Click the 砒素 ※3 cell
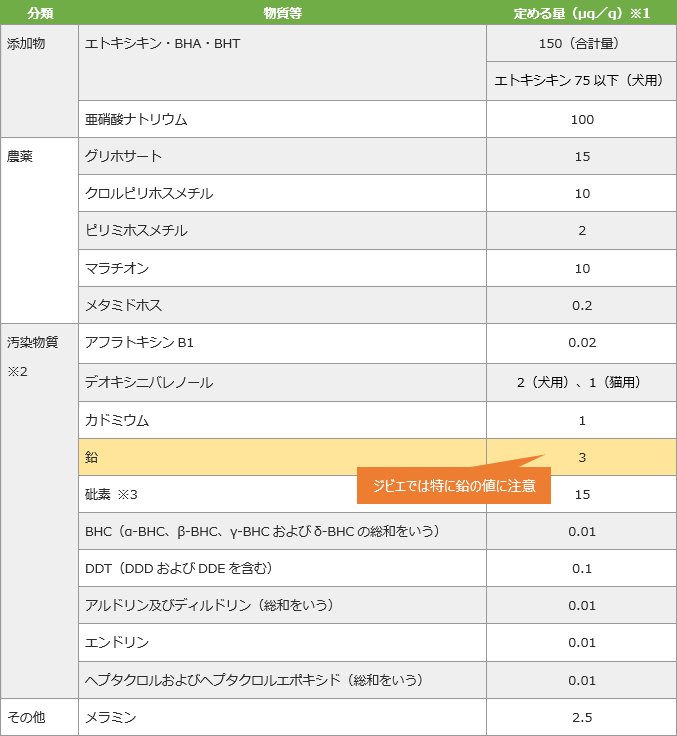This screenshot has height=736, width=677. pos(220,494)
